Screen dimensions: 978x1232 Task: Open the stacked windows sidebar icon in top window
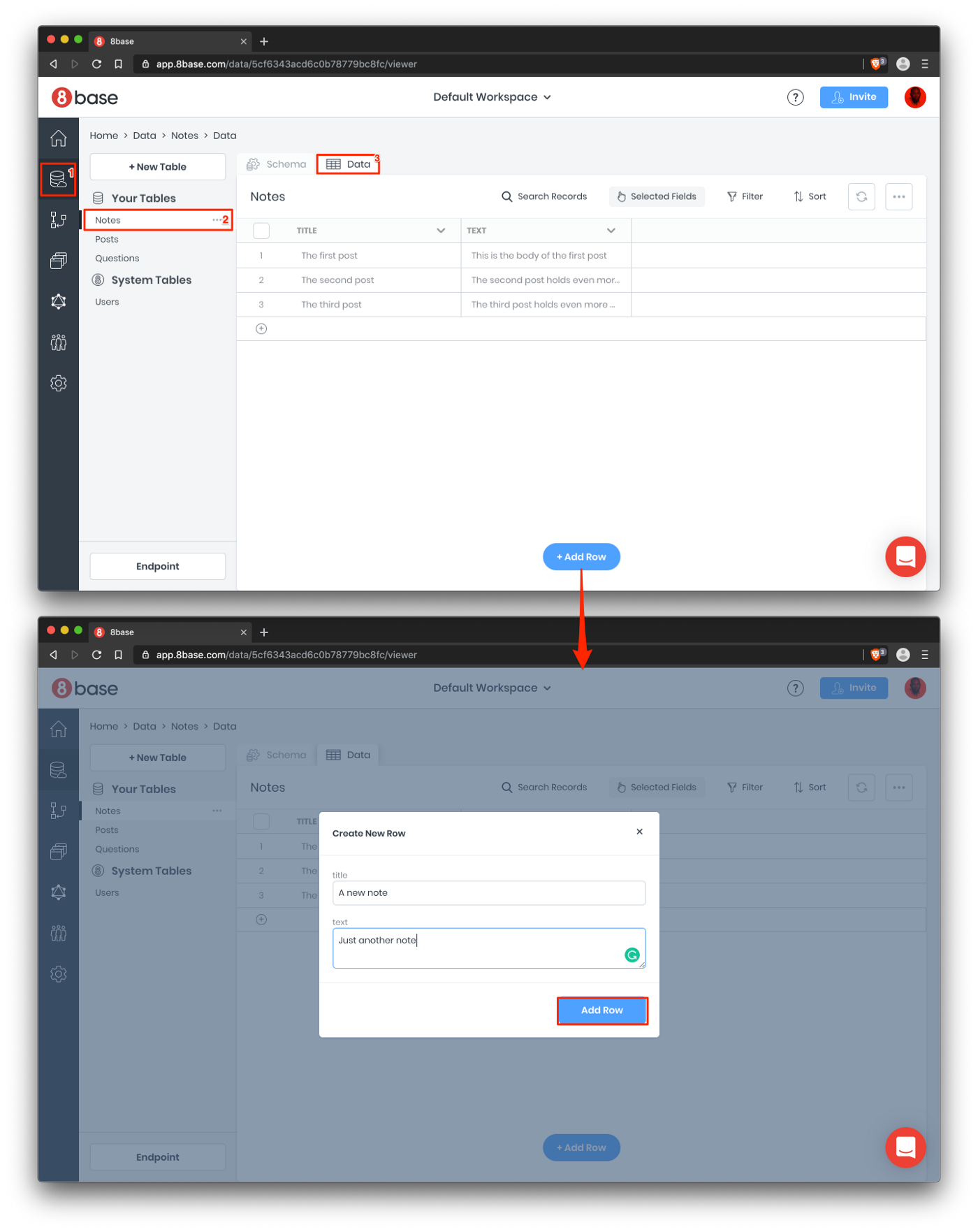click(59, 261)
